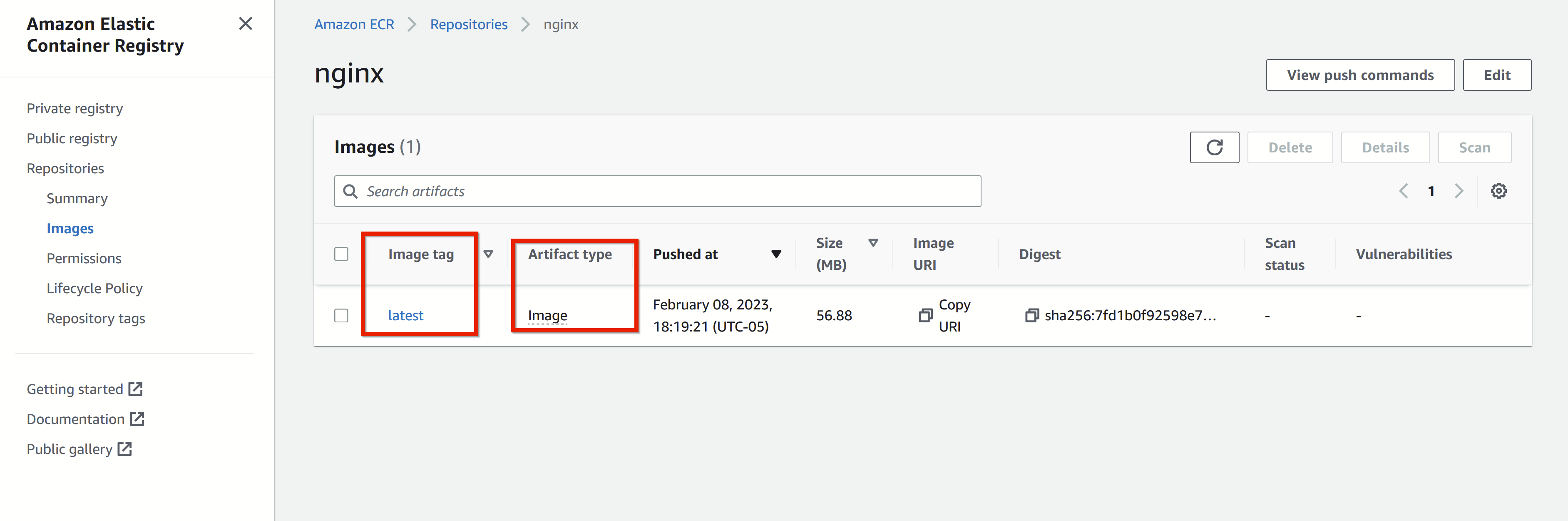Click the search magnifier icon
1568x521 pixels.
tap(350, 191)
